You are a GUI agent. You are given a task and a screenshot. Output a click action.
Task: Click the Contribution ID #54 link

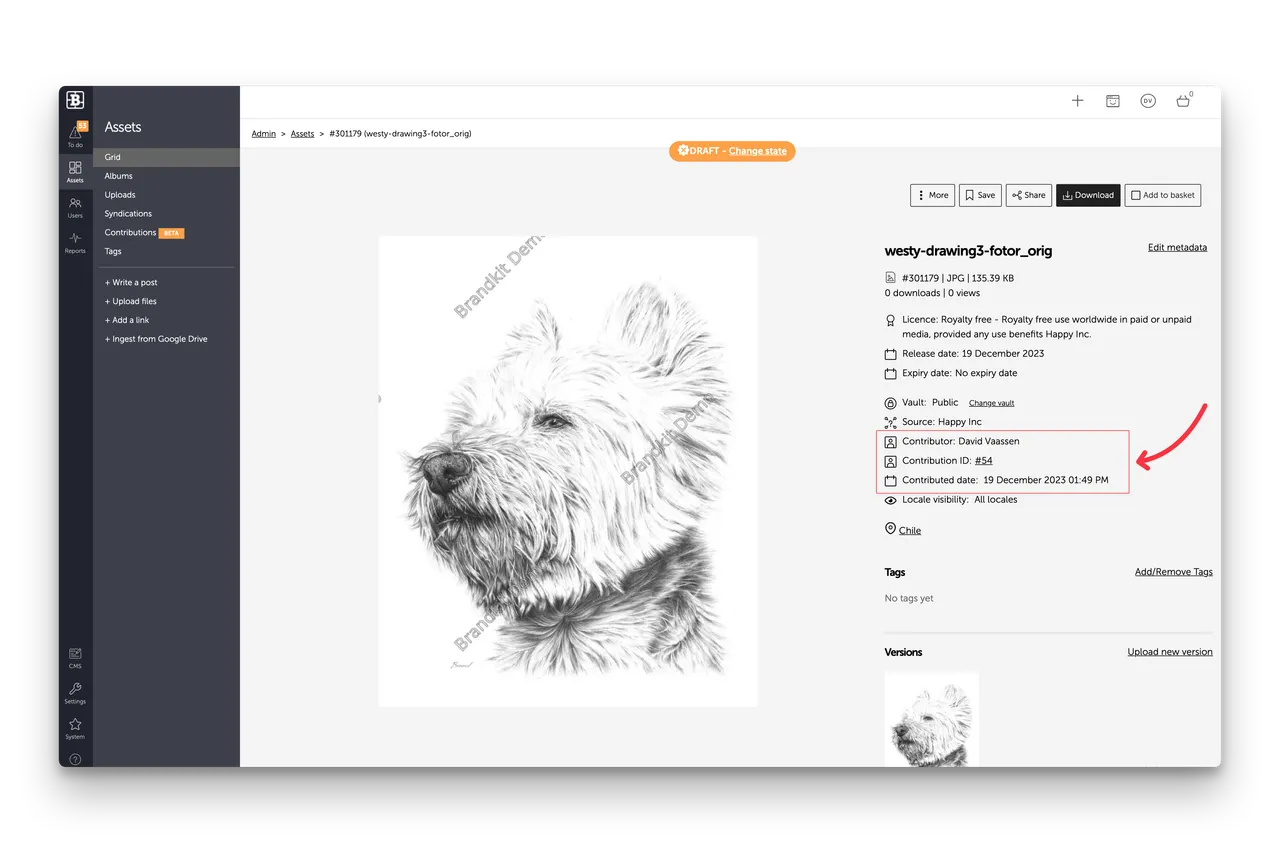pos(983,461)
